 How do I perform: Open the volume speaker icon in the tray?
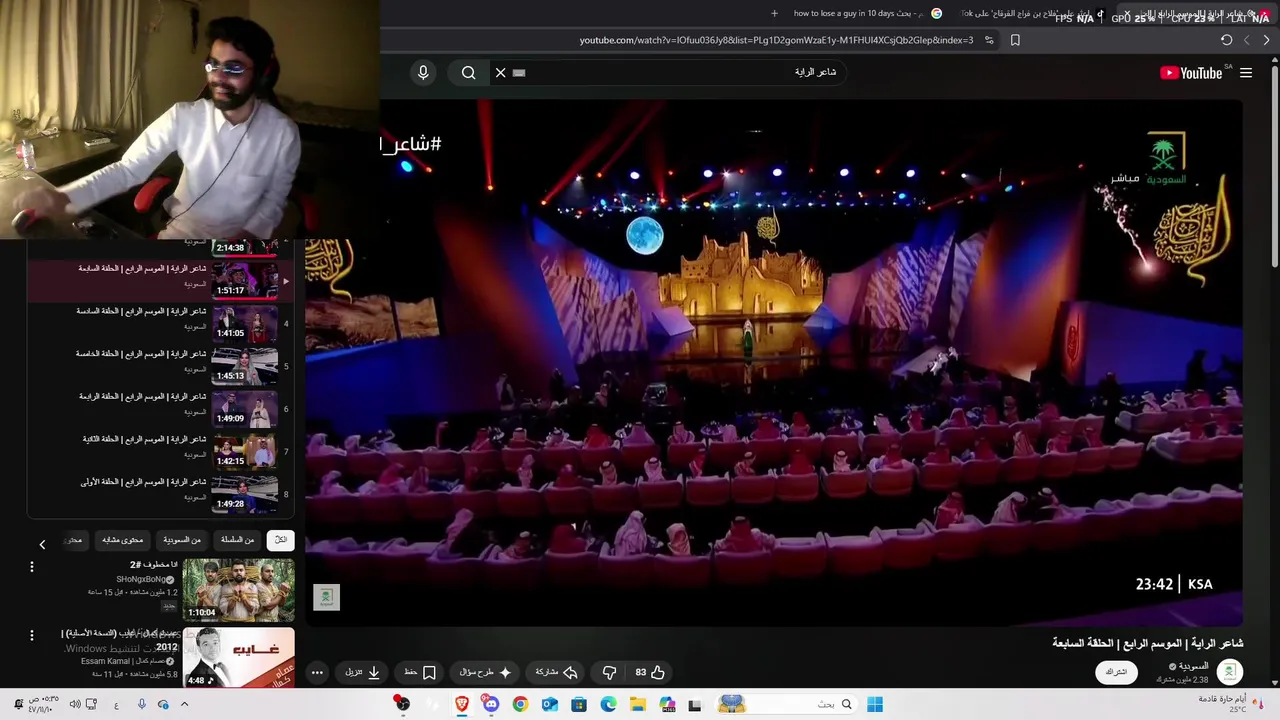coord(74,704)
